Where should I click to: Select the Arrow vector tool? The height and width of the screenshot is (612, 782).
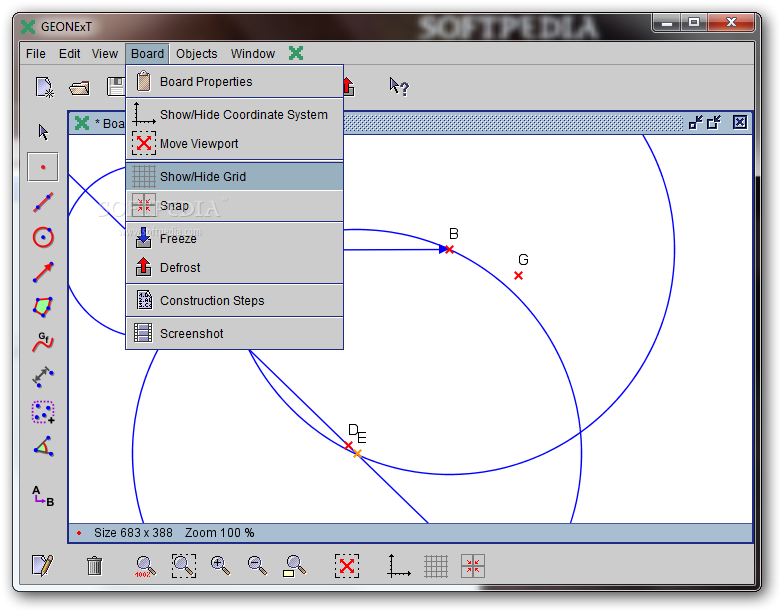click(43, 272)
